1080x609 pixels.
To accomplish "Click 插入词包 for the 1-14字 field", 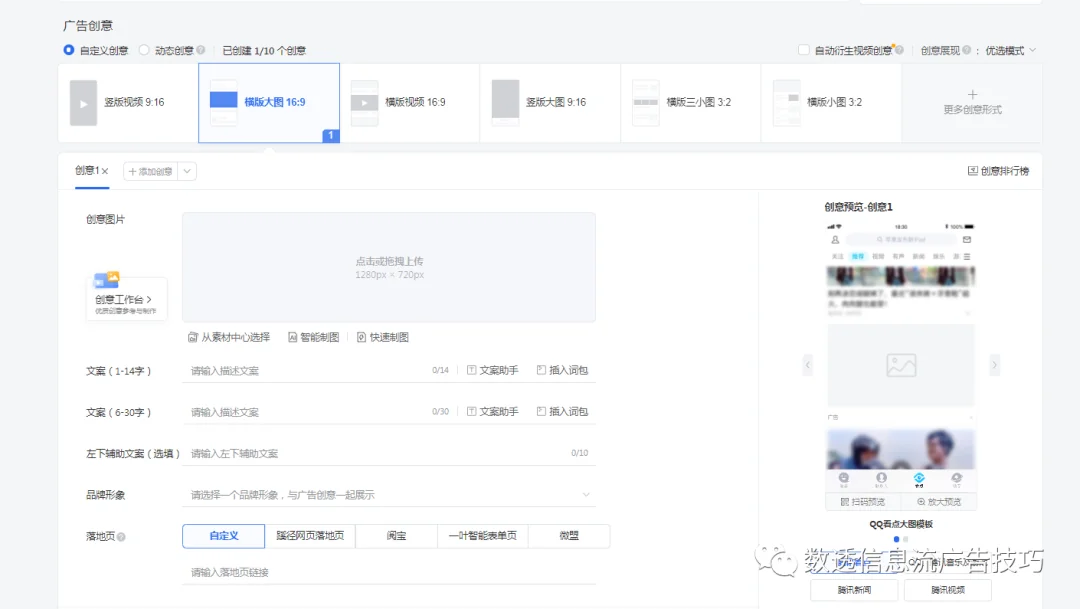I will [x=562, y=370].
